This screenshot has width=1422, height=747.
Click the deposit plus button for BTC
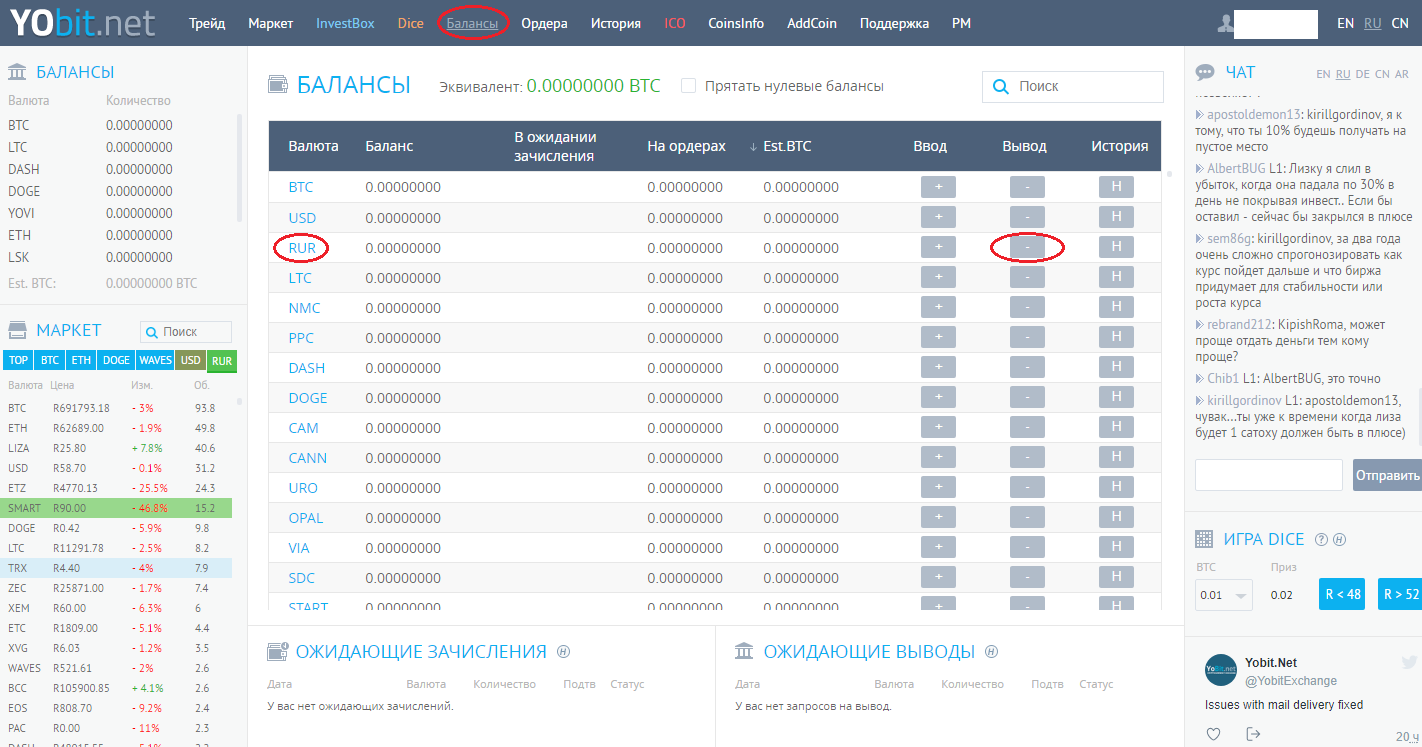(937, 187)
